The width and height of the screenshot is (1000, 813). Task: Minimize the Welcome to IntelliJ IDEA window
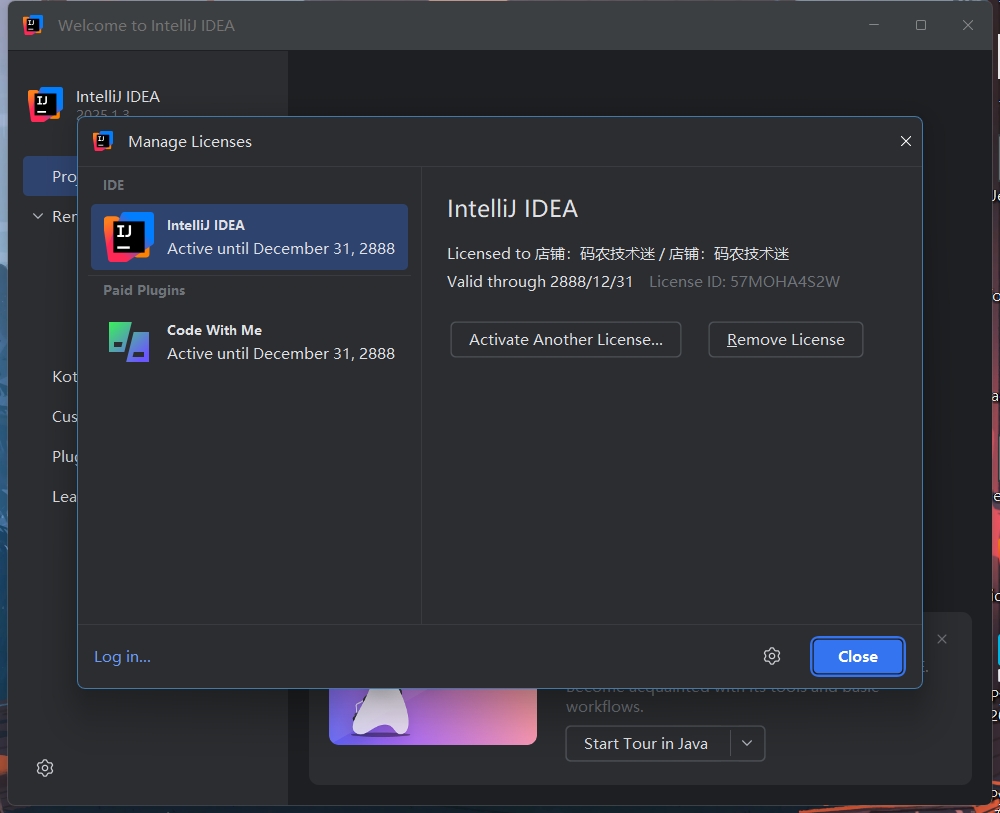(874, 25)
